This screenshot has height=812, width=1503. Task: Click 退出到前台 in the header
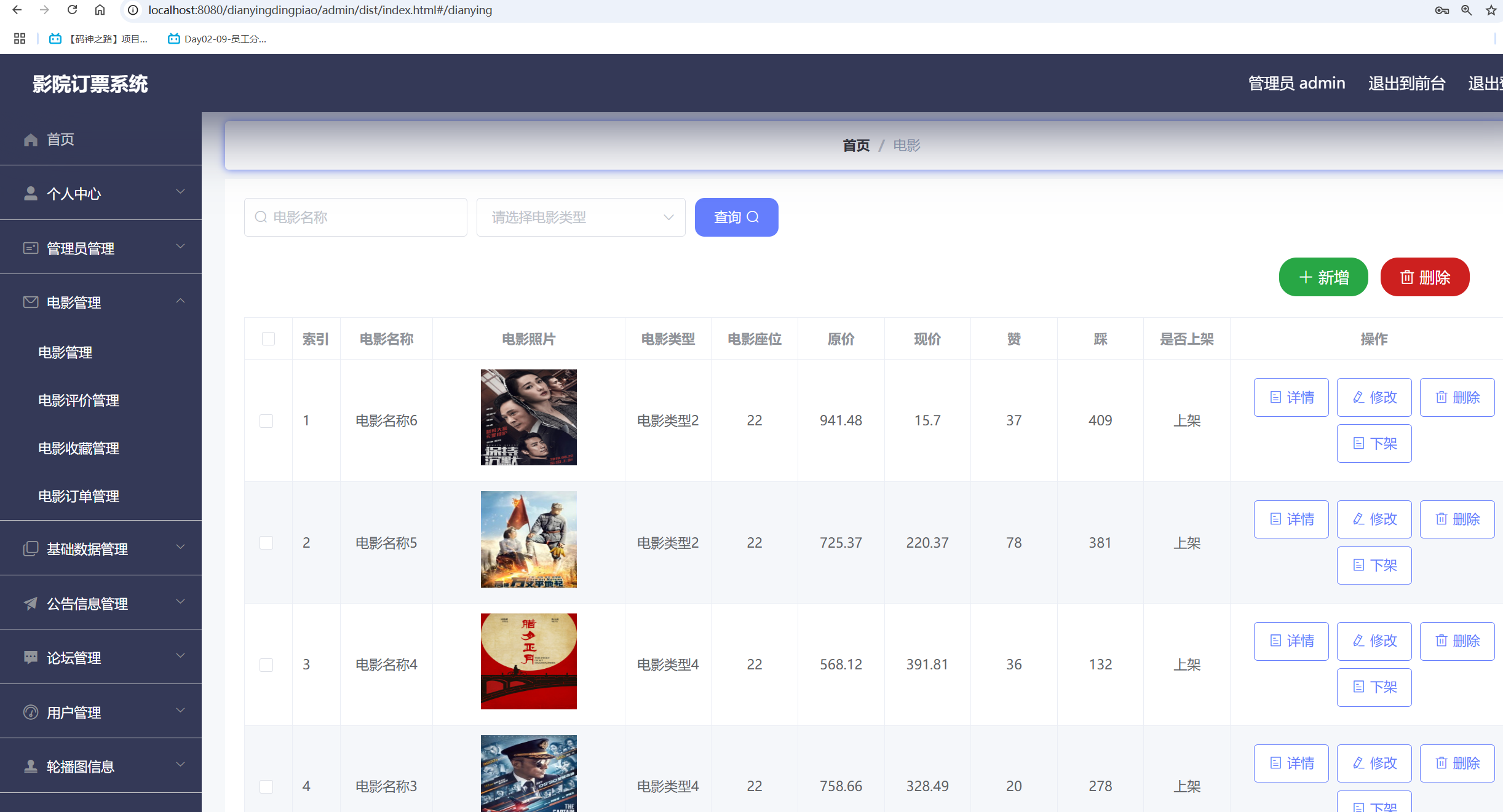tap(1406, 84)
